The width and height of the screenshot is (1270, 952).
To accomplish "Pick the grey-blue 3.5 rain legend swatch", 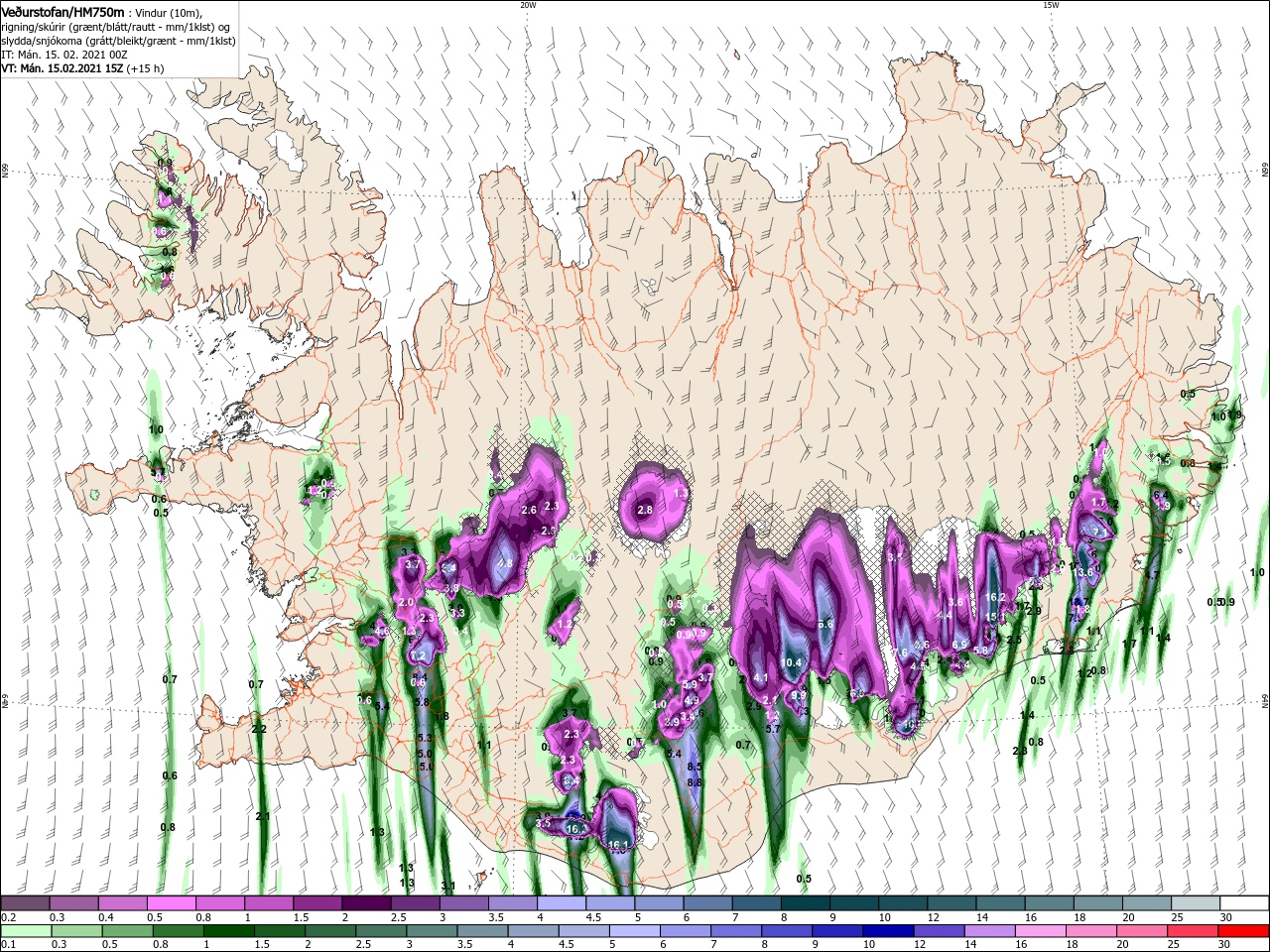I will 482,931.
